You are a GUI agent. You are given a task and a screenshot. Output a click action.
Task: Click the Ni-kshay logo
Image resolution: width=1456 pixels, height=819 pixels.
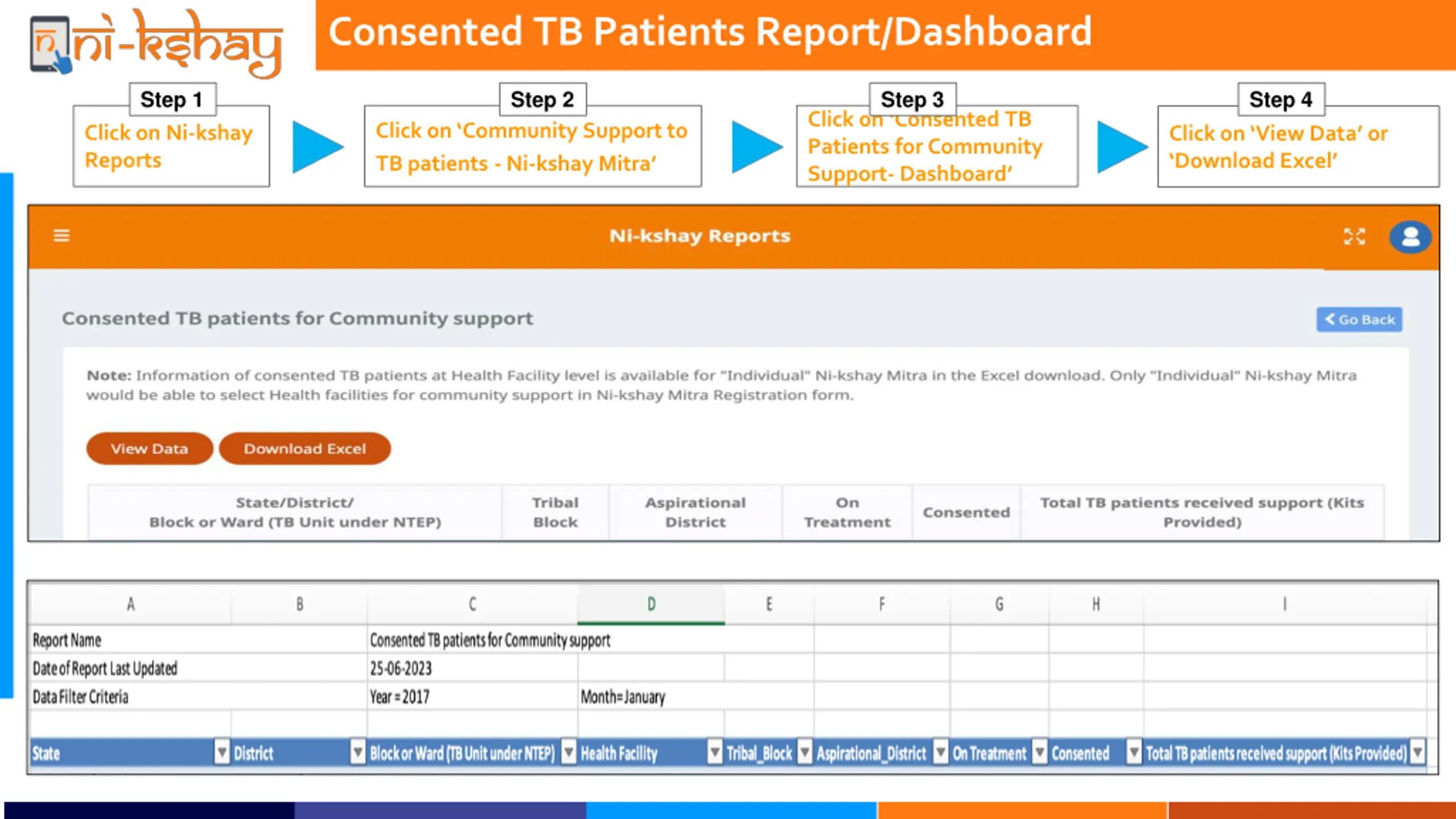pyautogui.click(x=156, y=44)
